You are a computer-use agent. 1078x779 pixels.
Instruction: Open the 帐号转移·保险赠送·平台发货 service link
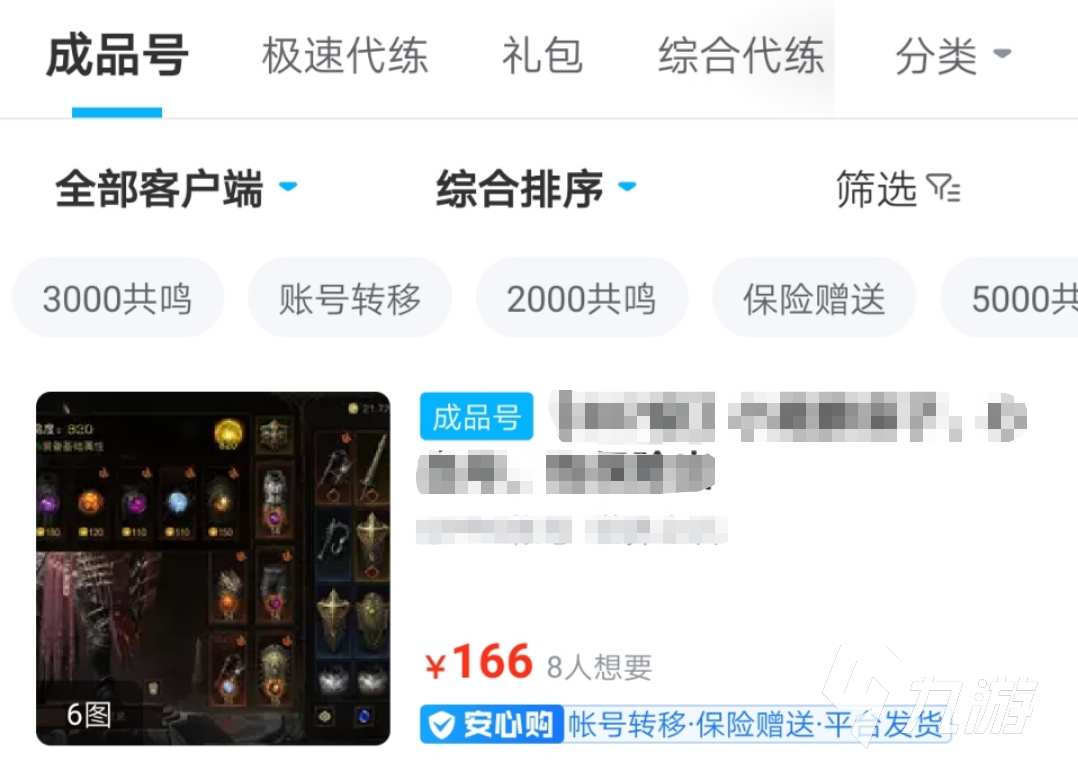(756, 725)
